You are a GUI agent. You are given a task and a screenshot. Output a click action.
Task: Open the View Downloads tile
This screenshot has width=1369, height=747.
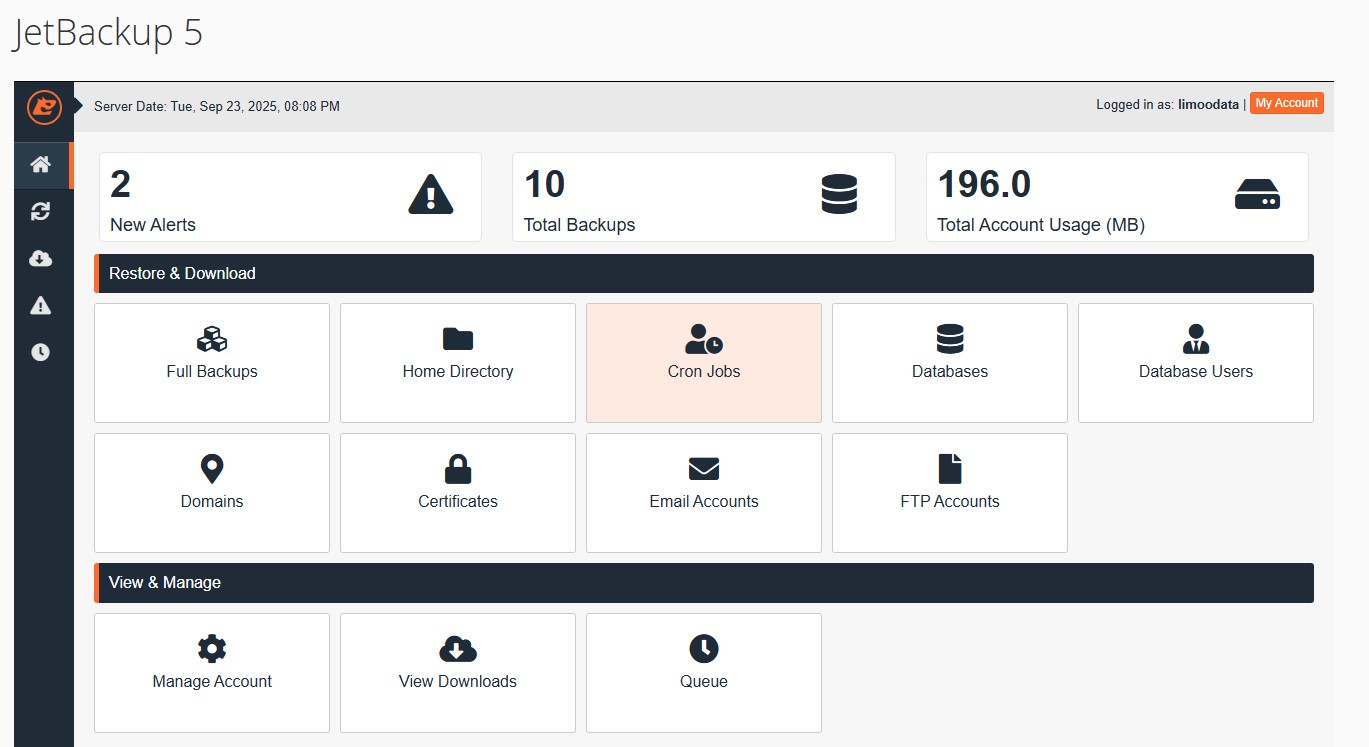tap(458, 672)
